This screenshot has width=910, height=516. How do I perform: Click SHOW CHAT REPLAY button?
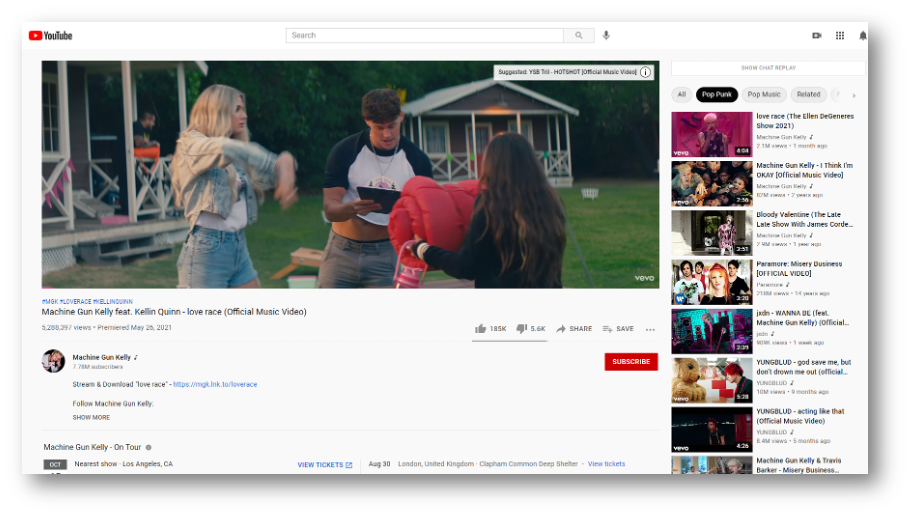tap(768, 68)
